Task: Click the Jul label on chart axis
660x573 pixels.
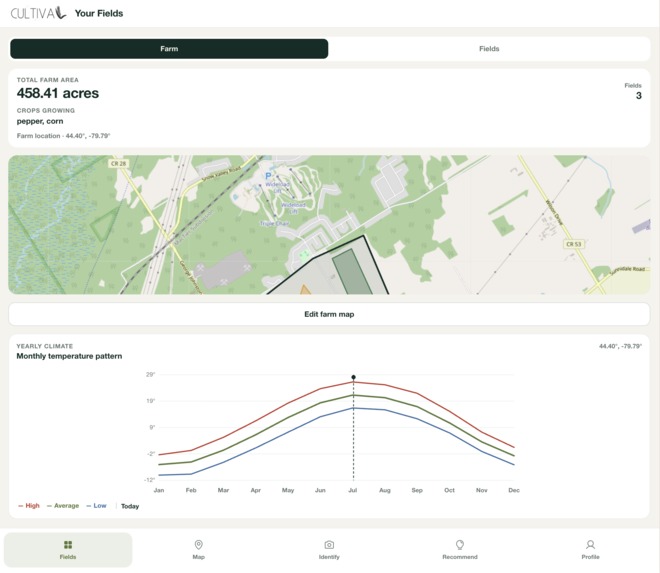Action: [353, 490]
